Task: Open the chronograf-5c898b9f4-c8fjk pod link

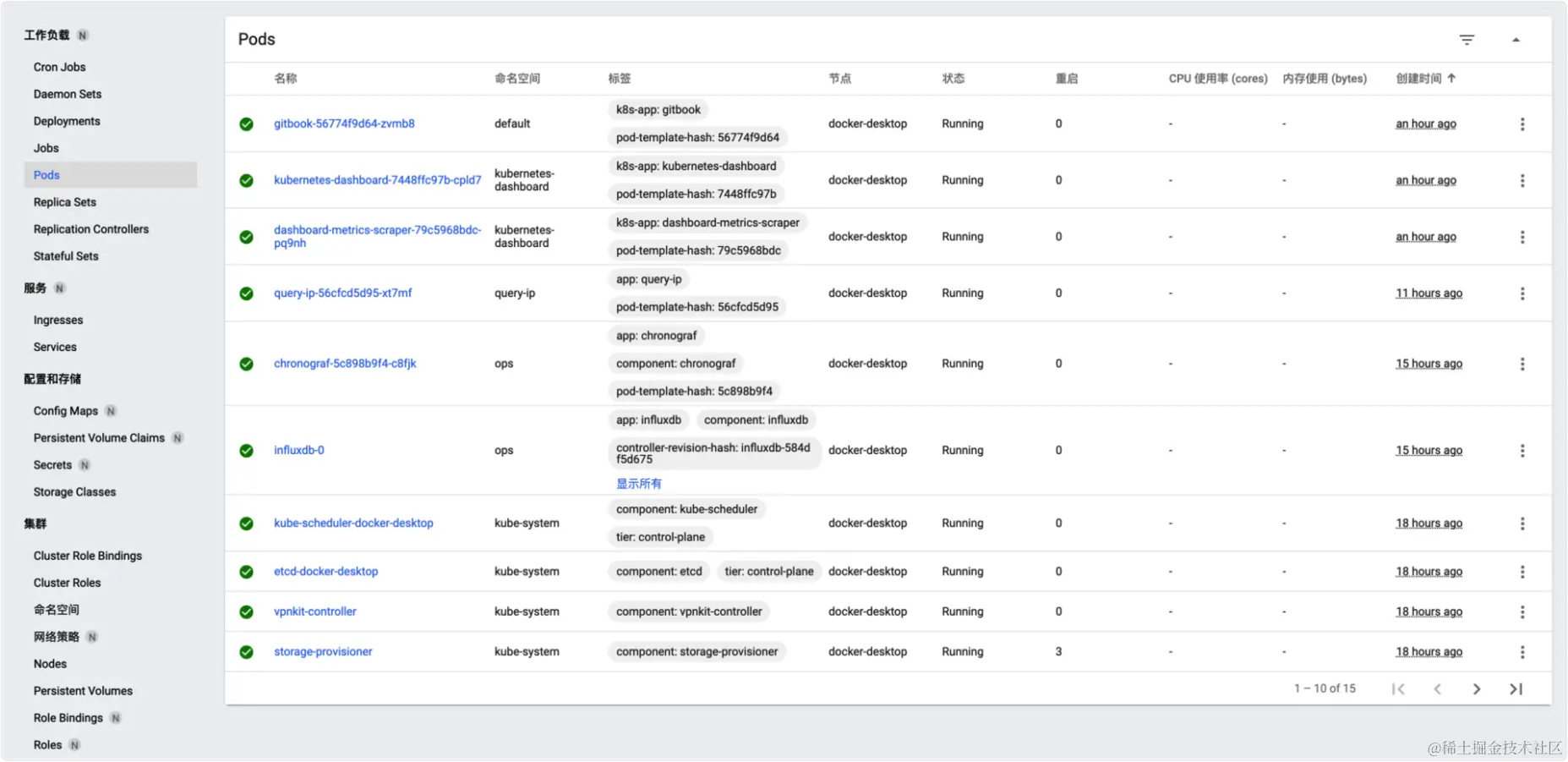Action: coord(345,364)
